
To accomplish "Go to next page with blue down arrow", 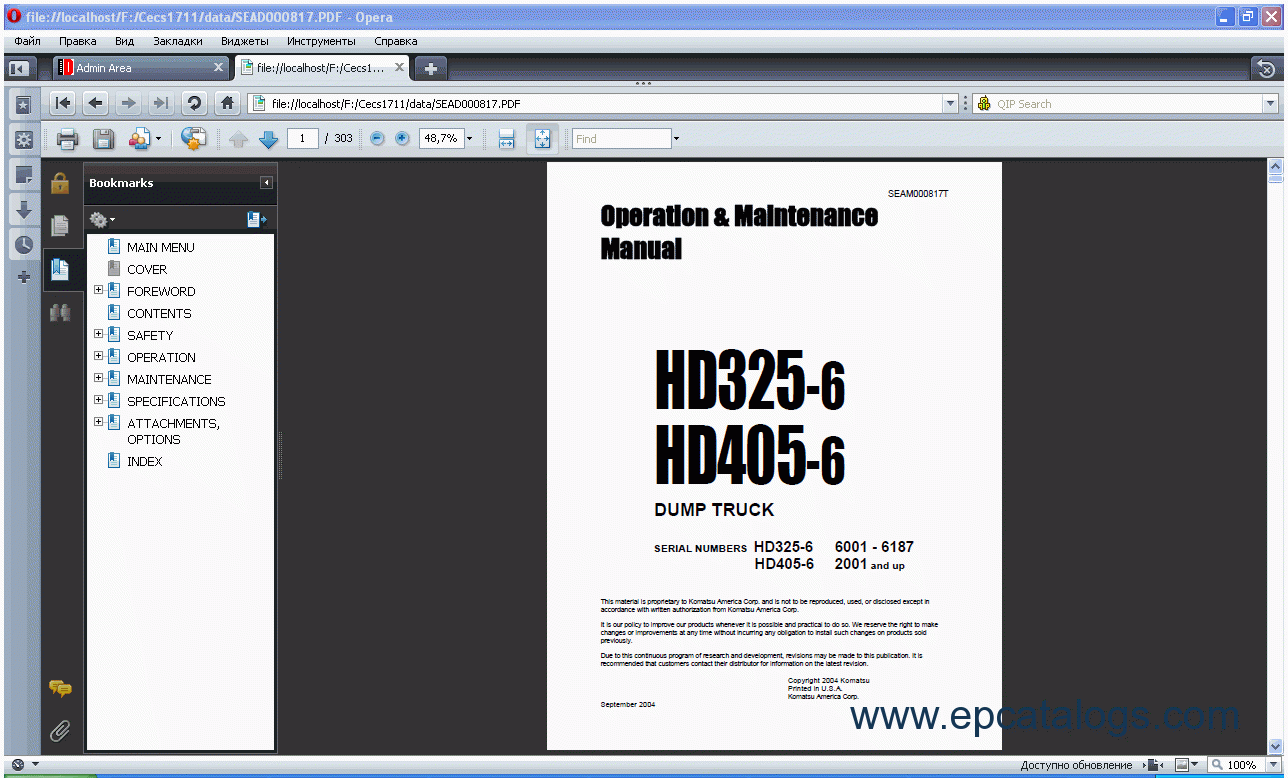I will [268, 139].
